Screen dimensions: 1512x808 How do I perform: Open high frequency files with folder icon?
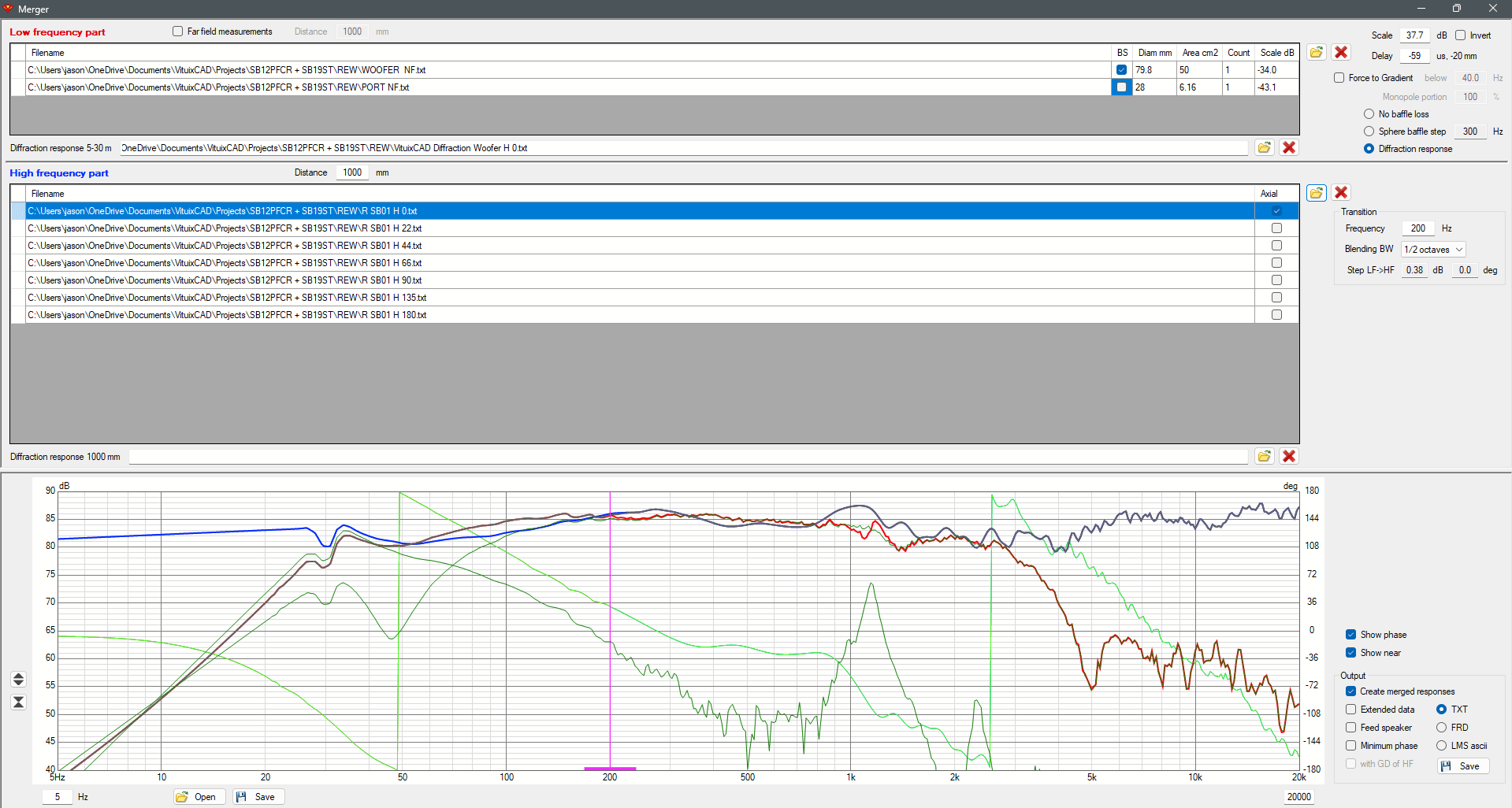point(1316,193)
